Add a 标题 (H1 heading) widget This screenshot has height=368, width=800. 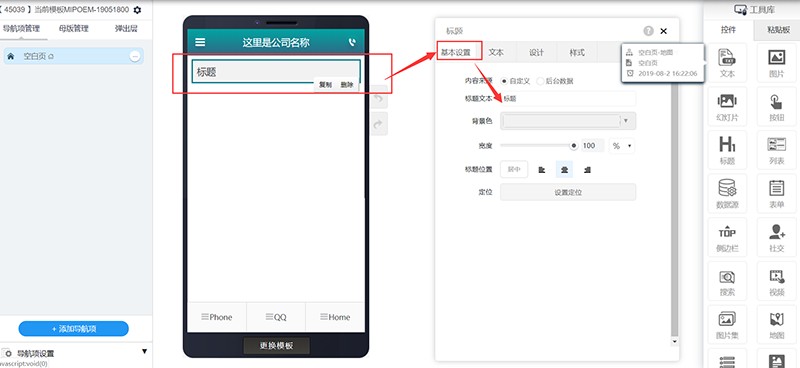tap(727, 150)
